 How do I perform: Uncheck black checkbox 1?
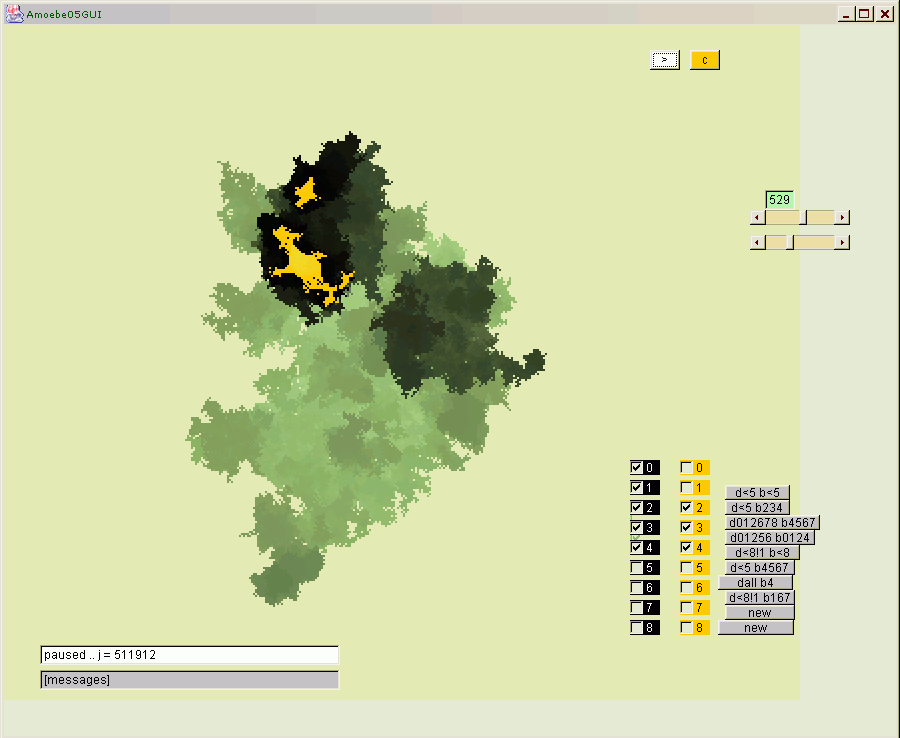[x=636, y=487]
